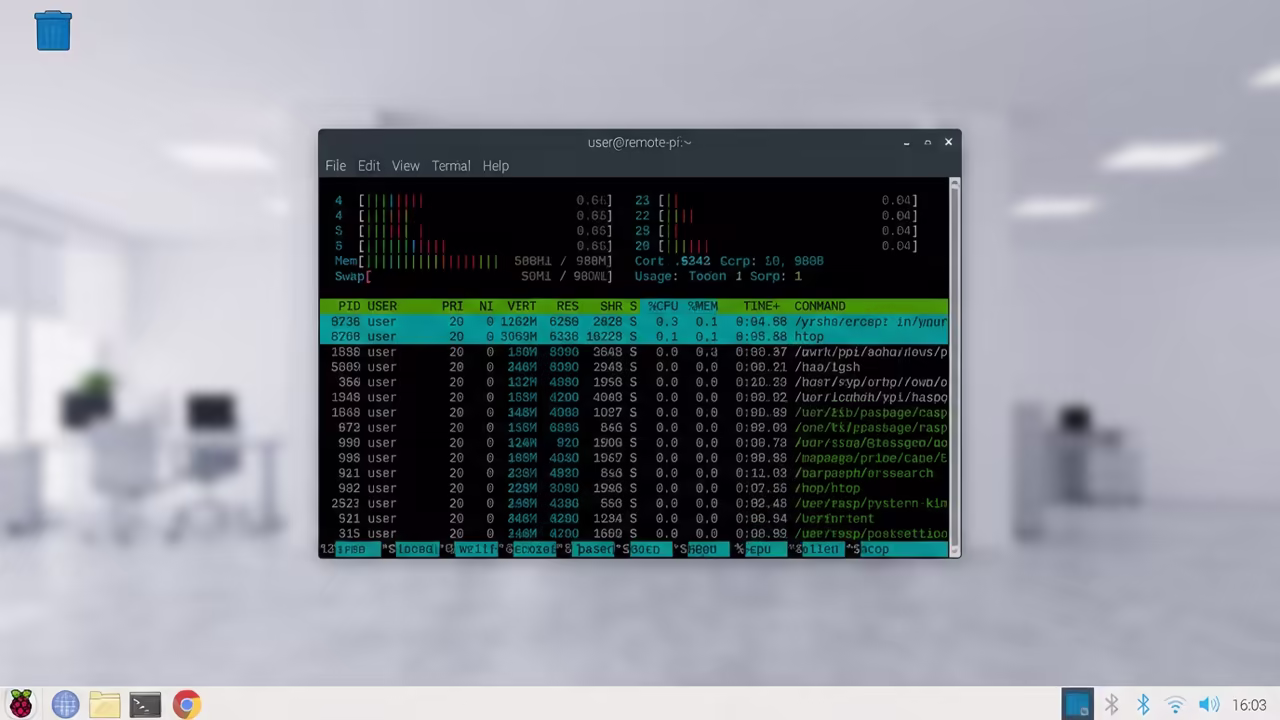1280x720 pixels.
Task: Click the terminal's vertical scrollbar
Action: click(955, 366)
